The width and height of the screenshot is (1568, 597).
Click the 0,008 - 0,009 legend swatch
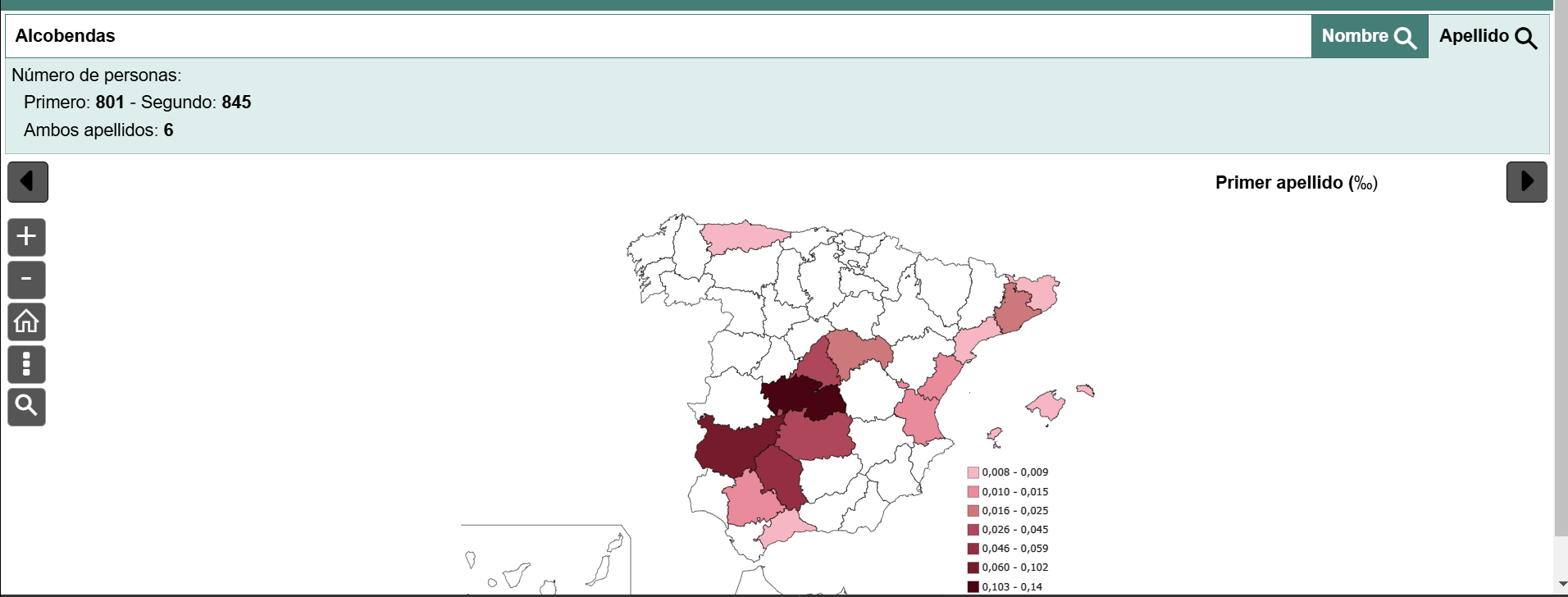(973, 472)
